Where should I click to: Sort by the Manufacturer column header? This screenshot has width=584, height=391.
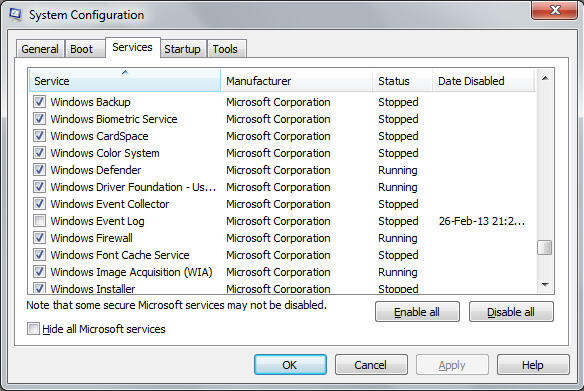296,80
